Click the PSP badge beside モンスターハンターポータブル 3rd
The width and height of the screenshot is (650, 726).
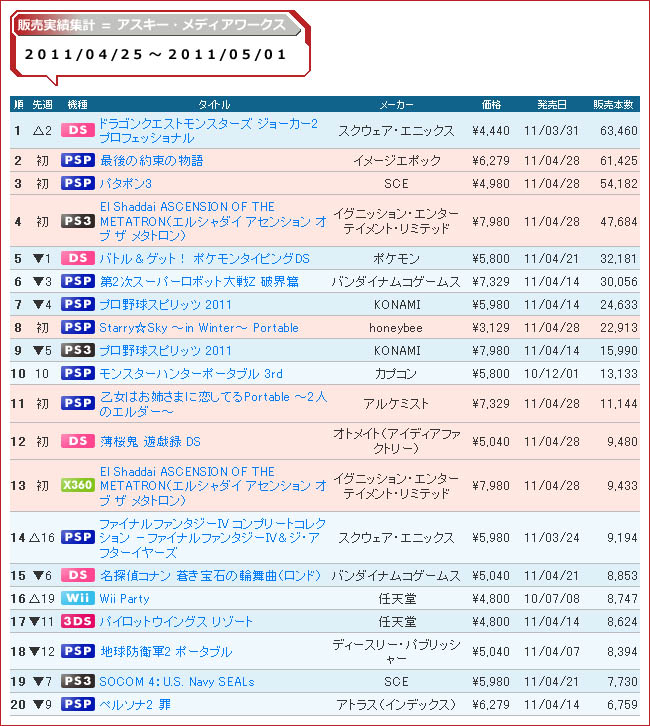tap(78, 373)
